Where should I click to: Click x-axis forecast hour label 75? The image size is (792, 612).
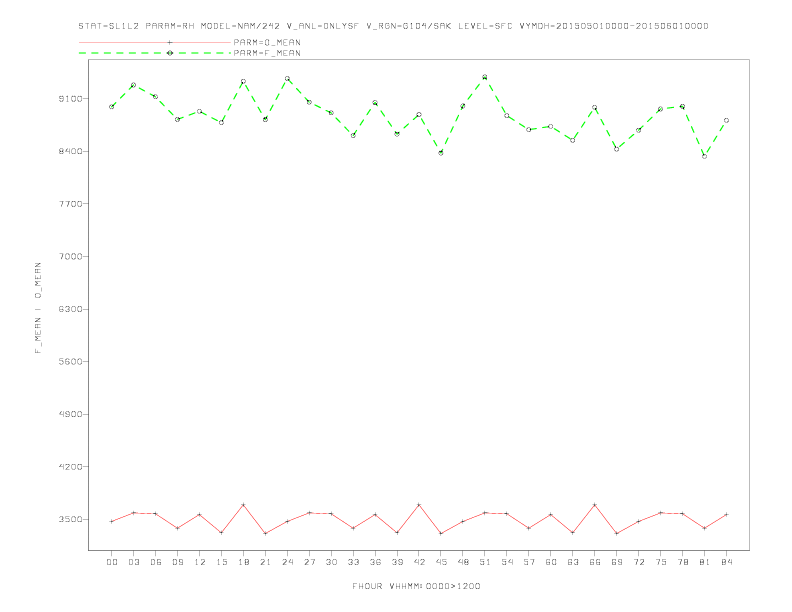coord(661,562)
